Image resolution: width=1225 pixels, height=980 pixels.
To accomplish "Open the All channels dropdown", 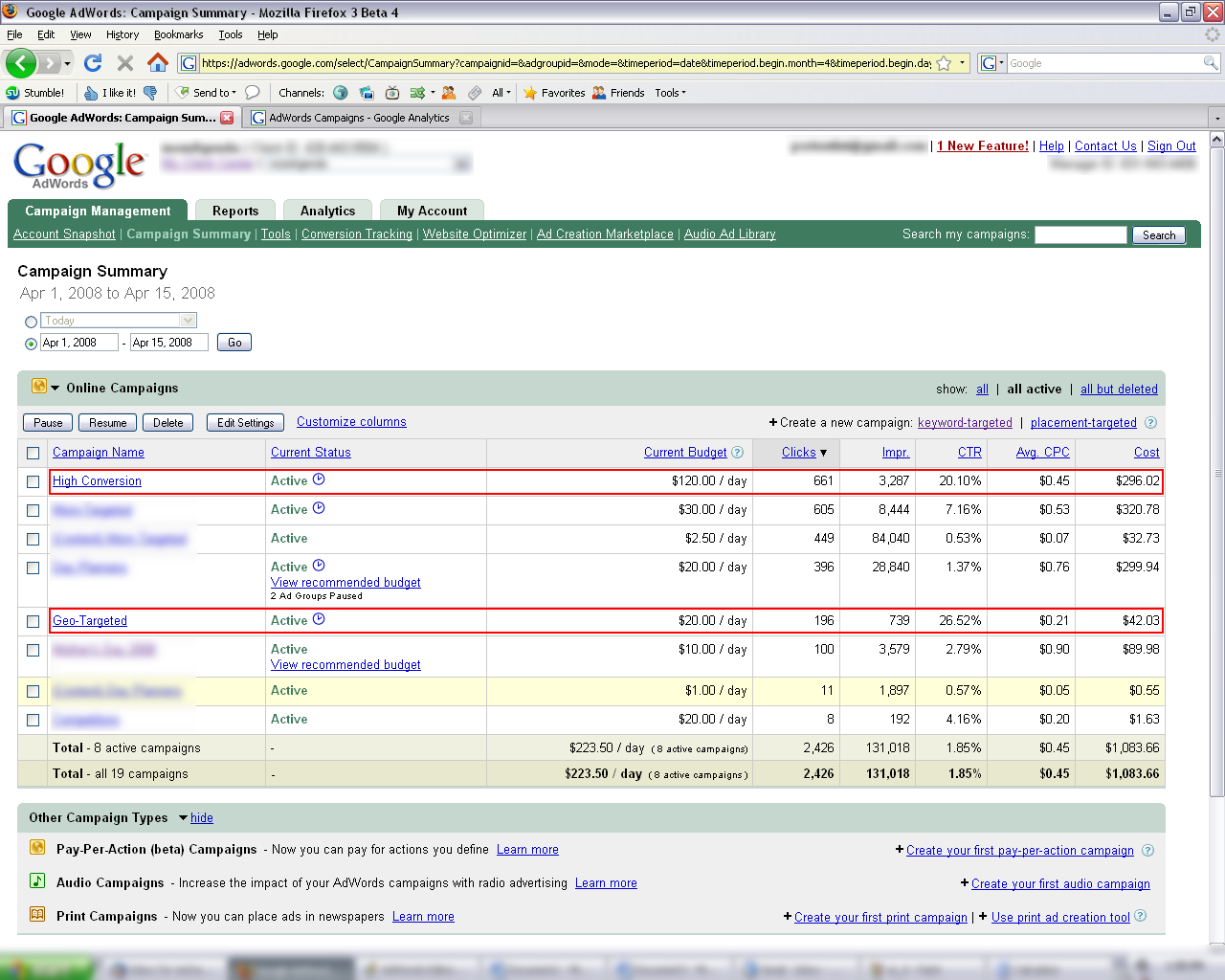I will click(x=501, y=93).
